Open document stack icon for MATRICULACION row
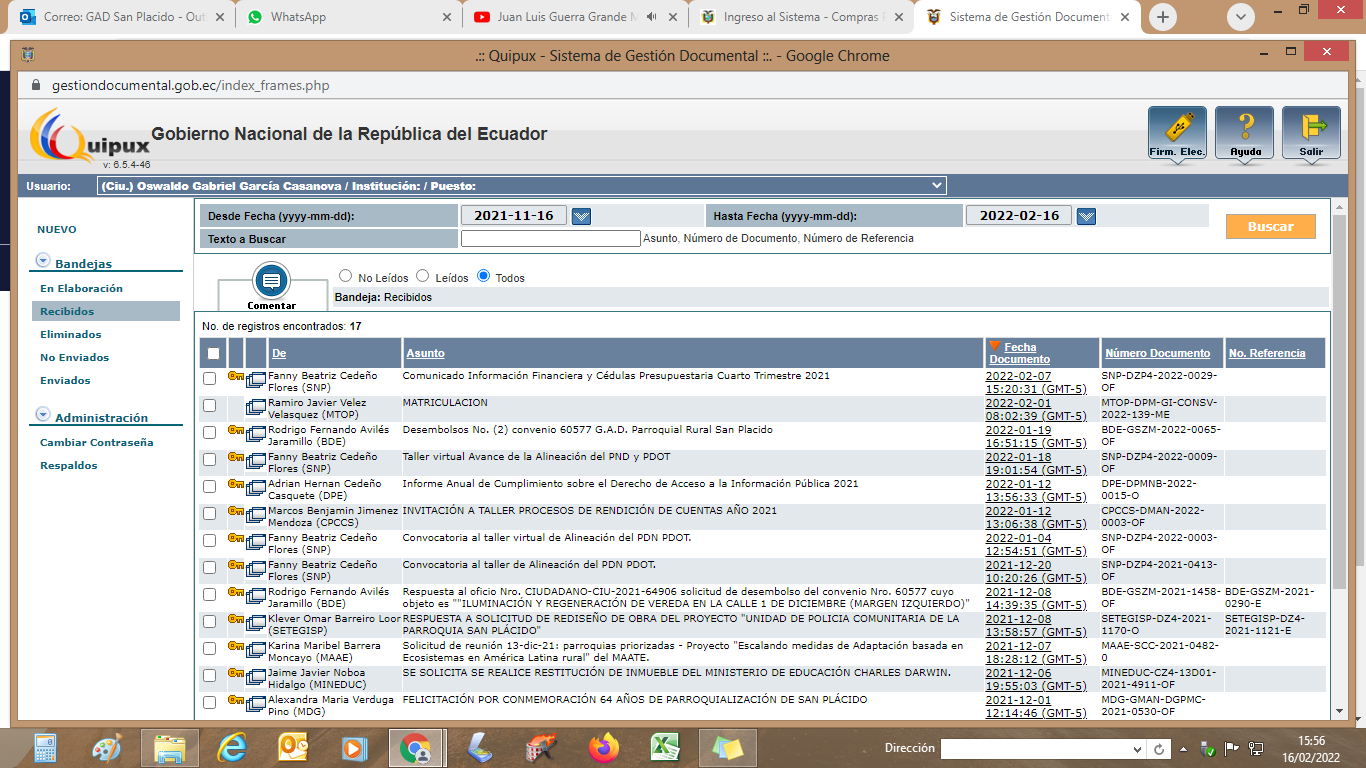The width and height of the screenshot is (1366, 768). click(256, 407)
